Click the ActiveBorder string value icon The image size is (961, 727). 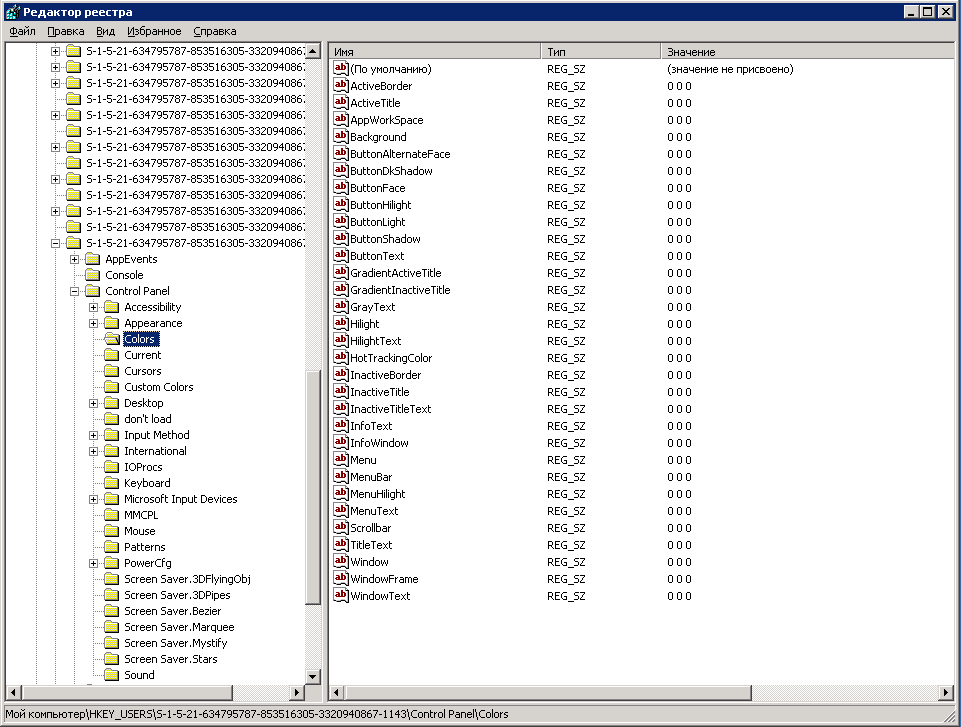coord(341,85)
